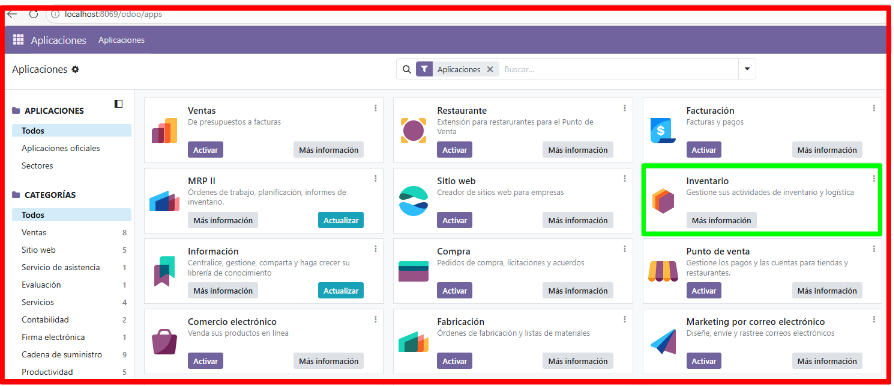Activate Marketing por correo electrónico app
Screen dimensions: 894x386
point(704,361)
